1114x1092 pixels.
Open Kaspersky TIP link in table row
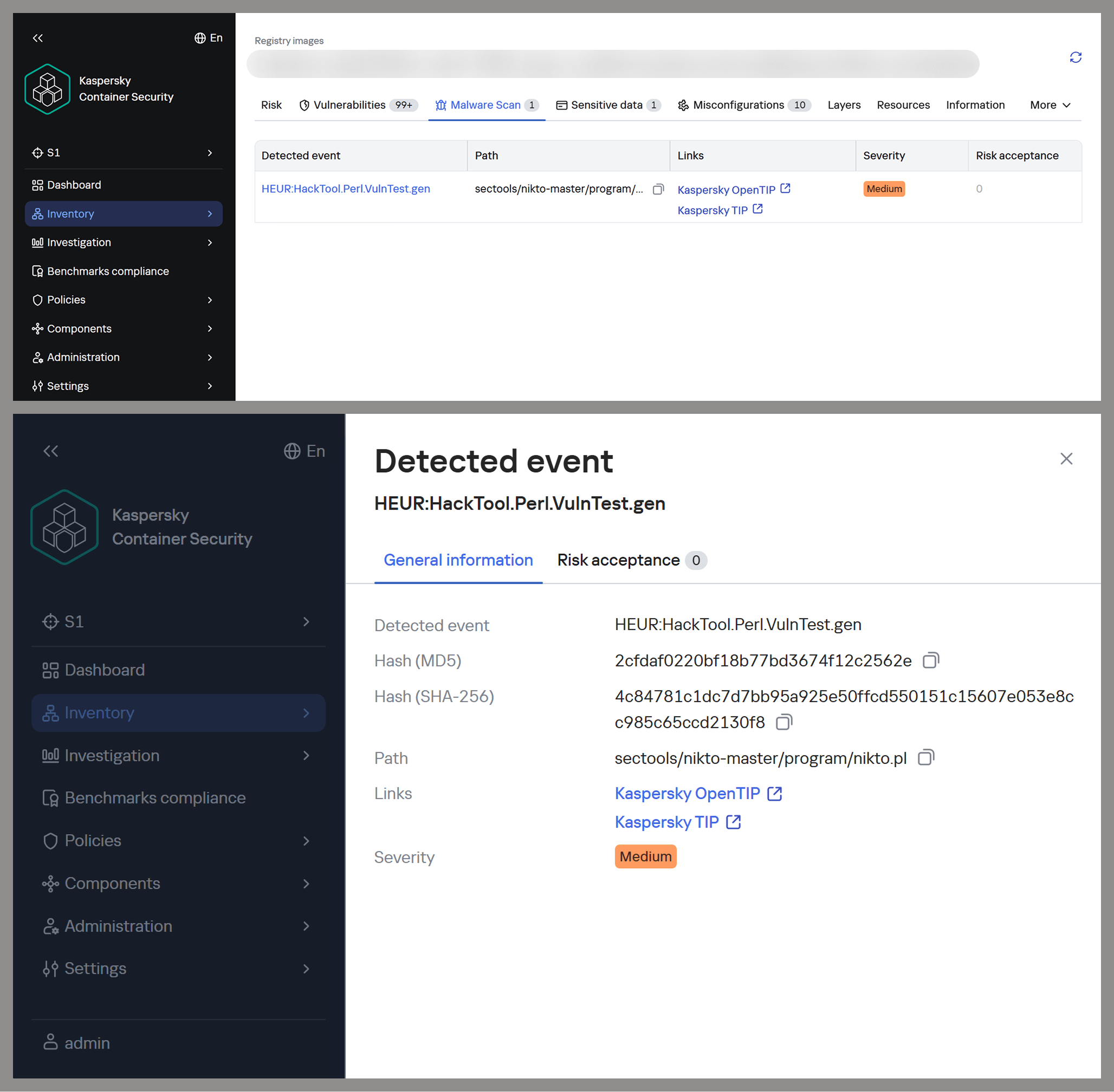pyautogui.click(x=713, y=210)
